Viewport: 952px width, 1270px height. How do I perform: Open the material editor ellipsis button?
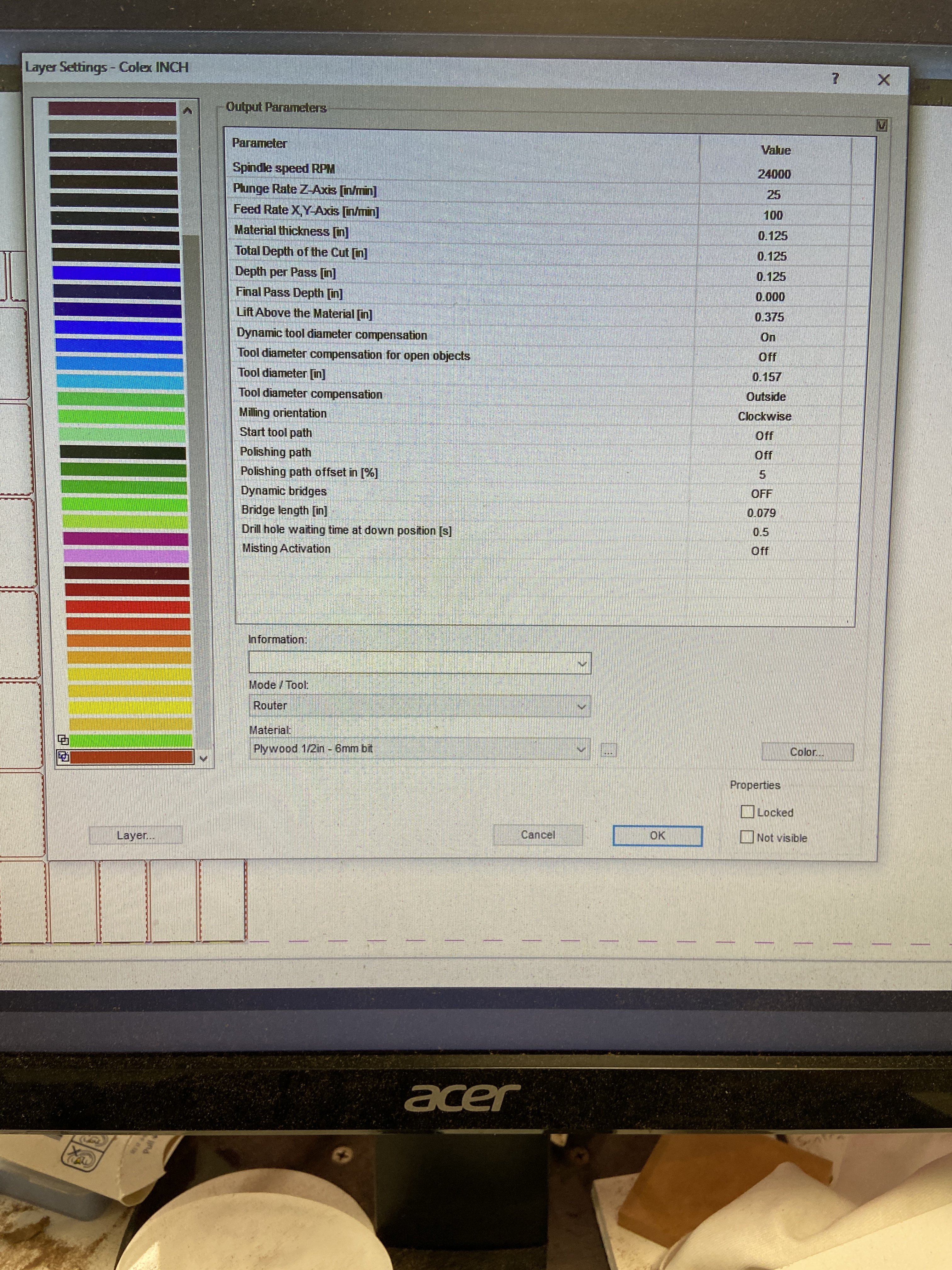point(608,750)
